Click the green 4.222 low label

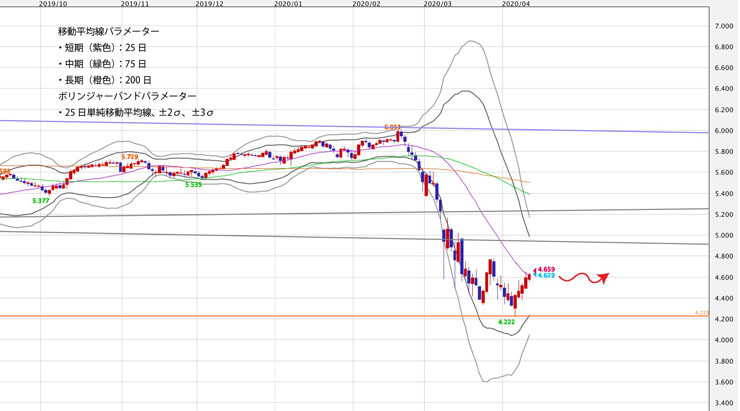coord(506,322)
